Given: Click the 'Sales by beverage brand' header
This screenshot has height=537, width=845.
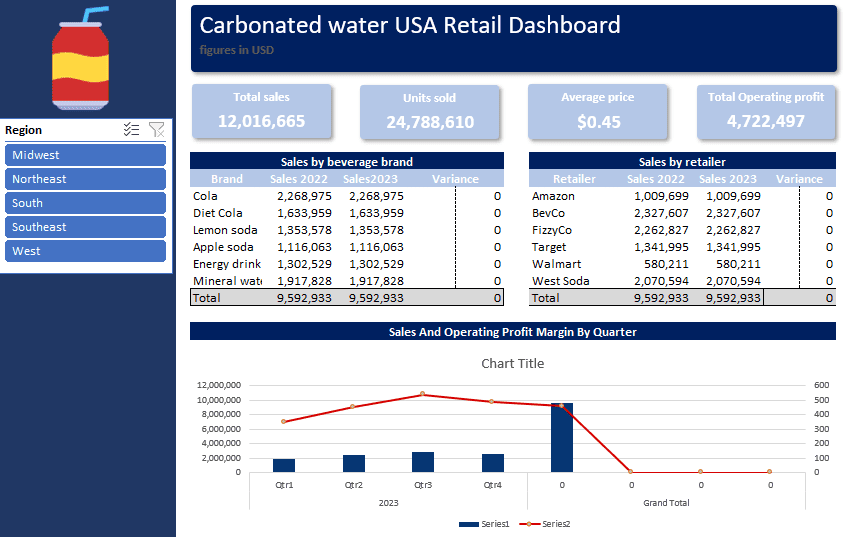Looking at the screenshot, I should tap(347, 161).
